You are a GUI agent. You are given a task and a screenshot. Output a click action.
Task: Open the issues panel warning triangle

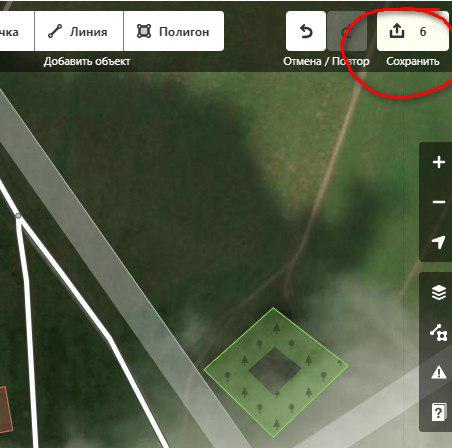(x=439, y=372)
